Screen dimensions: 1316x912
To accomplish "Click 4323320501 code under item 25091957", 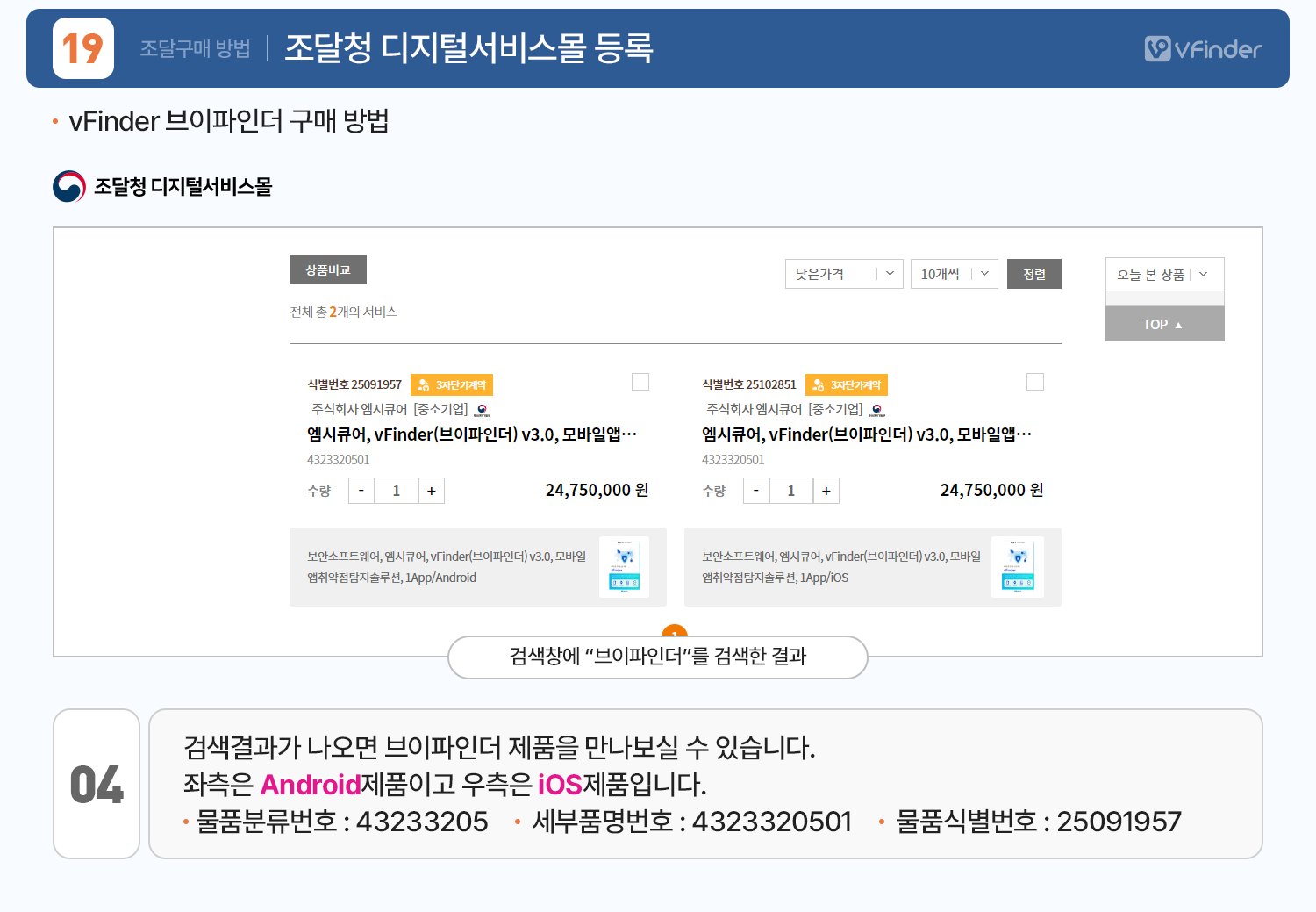I will [339, 460].
